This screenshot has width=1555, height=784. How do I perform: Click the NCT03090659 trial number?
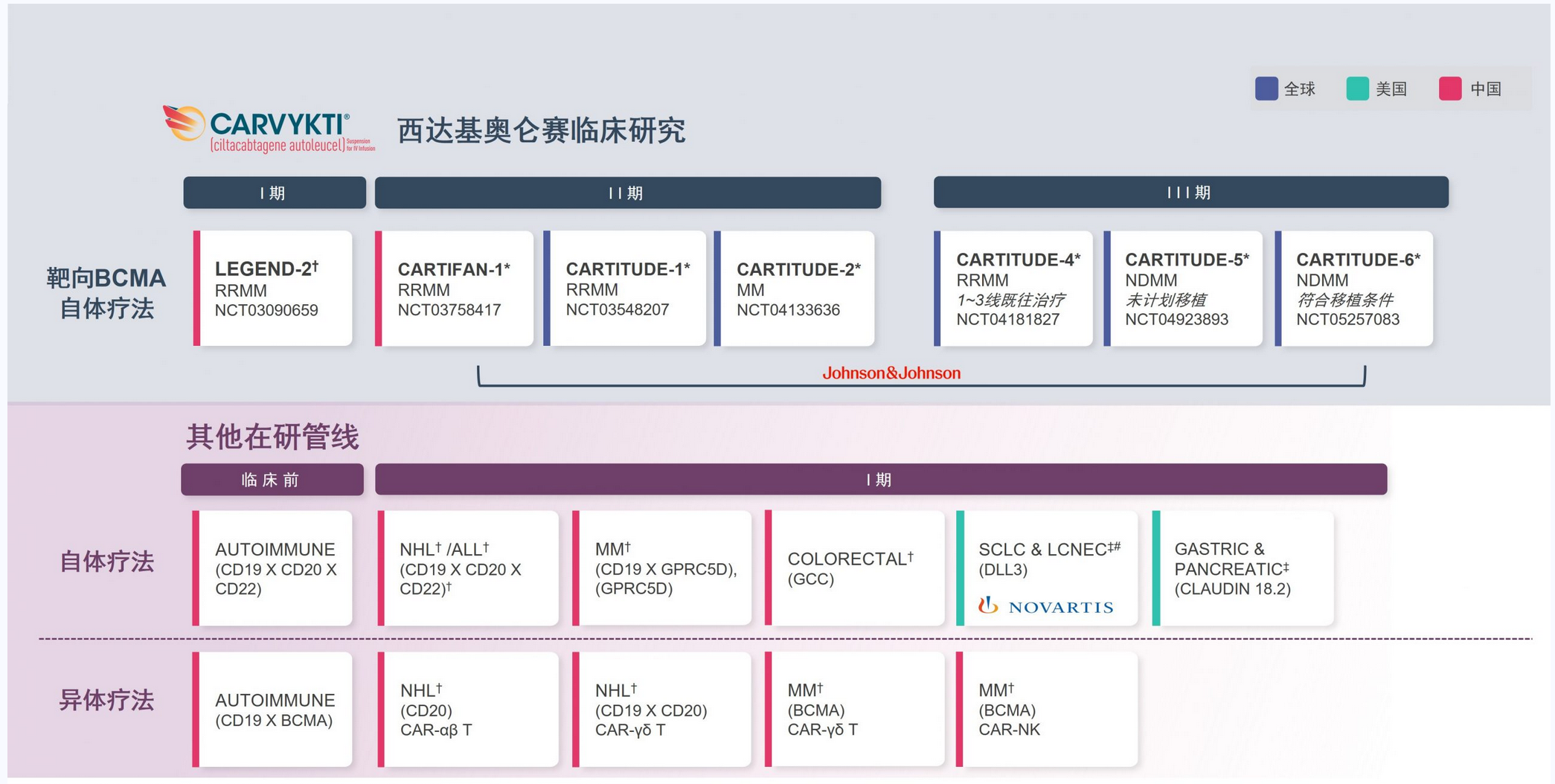point(266,310)
